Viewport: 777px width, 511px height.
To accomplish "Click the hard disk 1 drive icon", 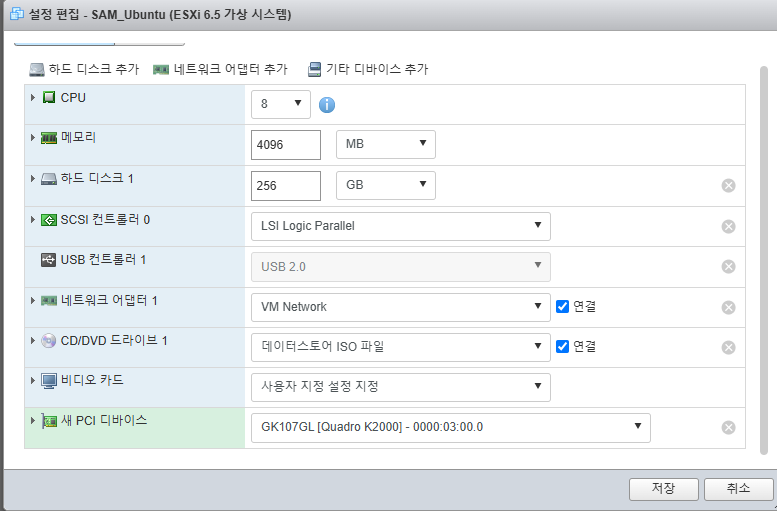I will (49, 178).
